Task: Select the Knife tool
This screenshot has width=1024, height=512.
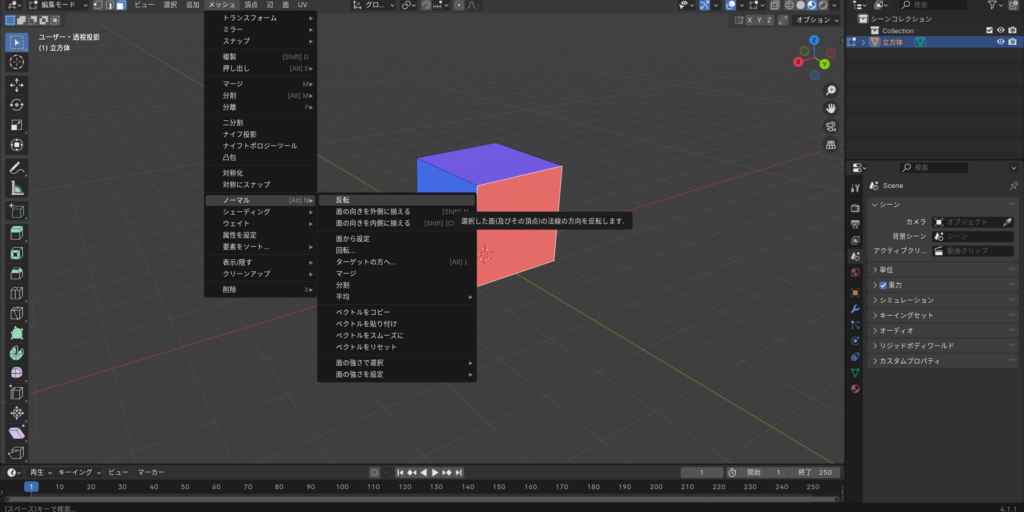Action: [17, 313]
